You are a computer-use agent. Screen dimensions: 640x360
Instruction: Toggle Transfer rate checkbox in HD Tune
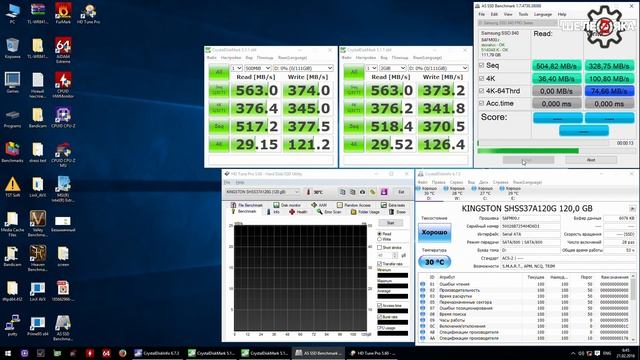pos(380,264)
